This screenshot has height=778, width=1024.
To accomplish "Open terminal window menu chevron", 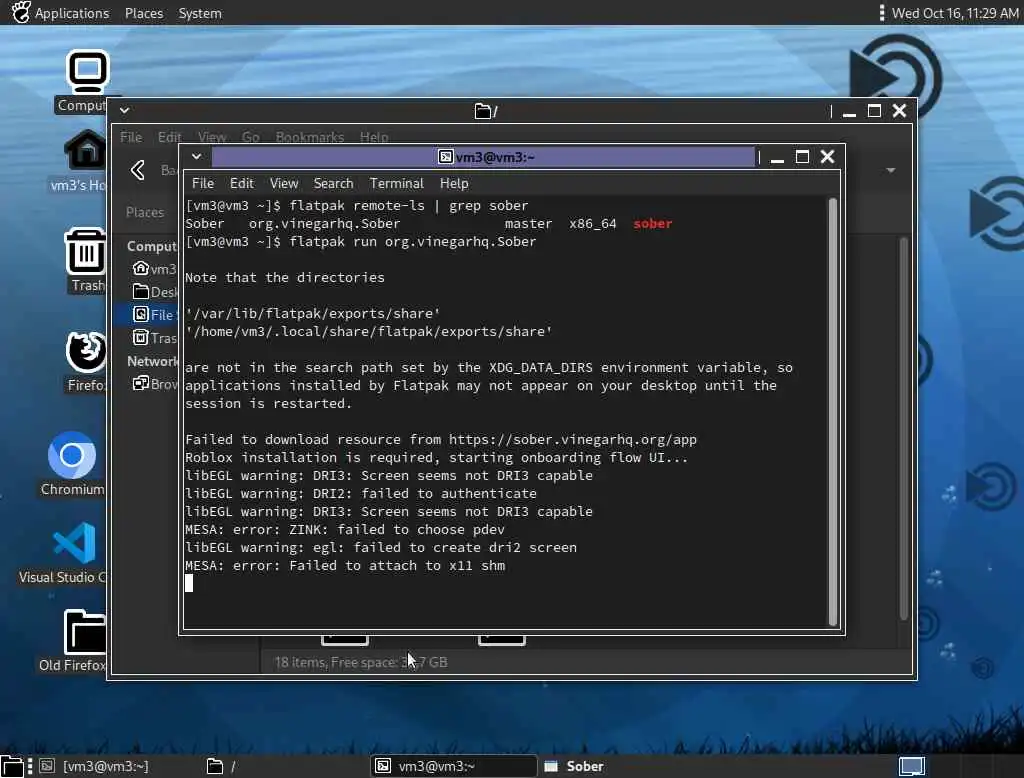I will [x=197, y=157].
